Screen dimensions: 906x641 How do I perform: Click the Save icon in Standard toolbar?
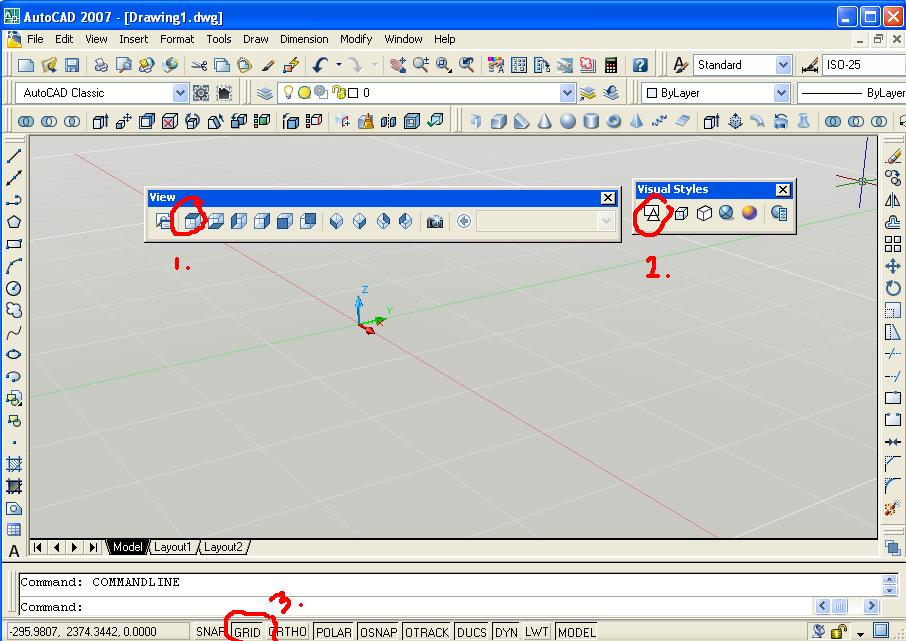point(72,65)
